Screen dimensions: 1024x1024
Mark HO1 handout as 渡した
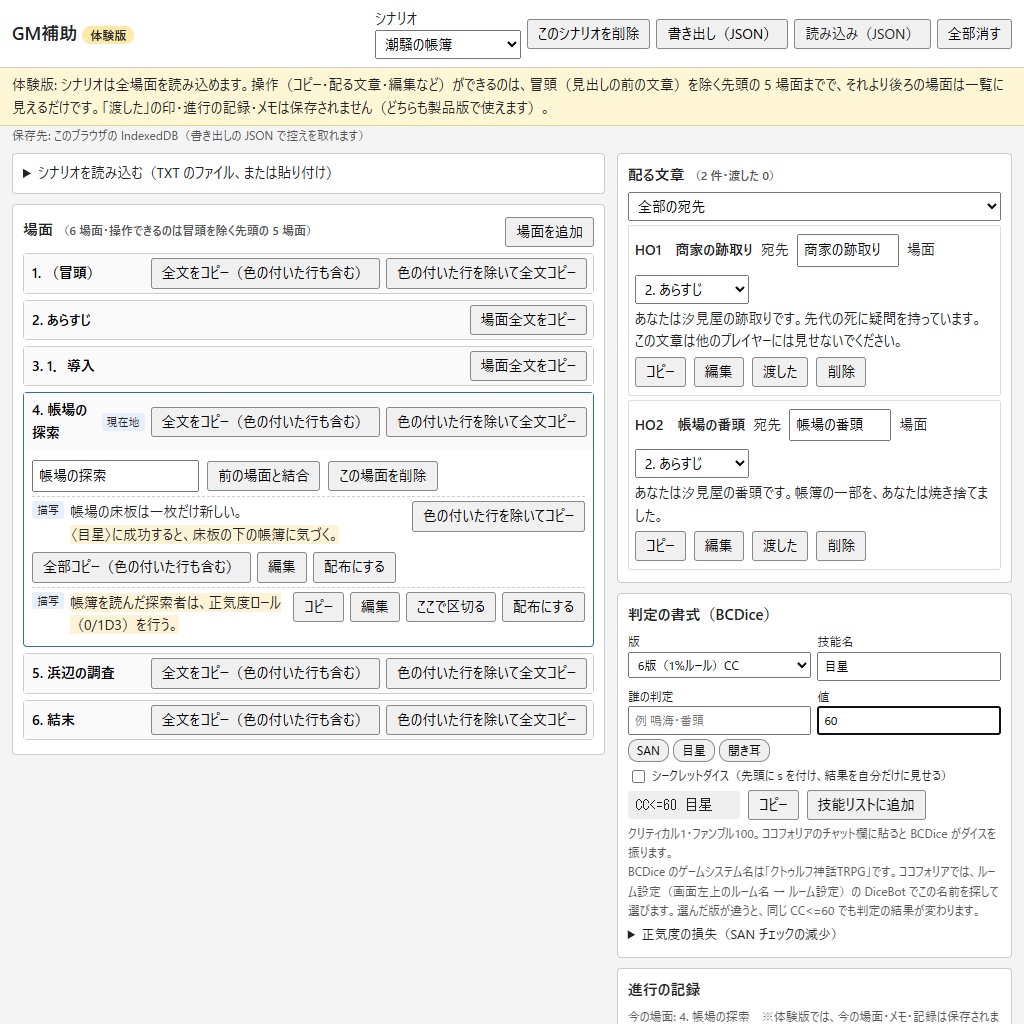click(780, 372)
